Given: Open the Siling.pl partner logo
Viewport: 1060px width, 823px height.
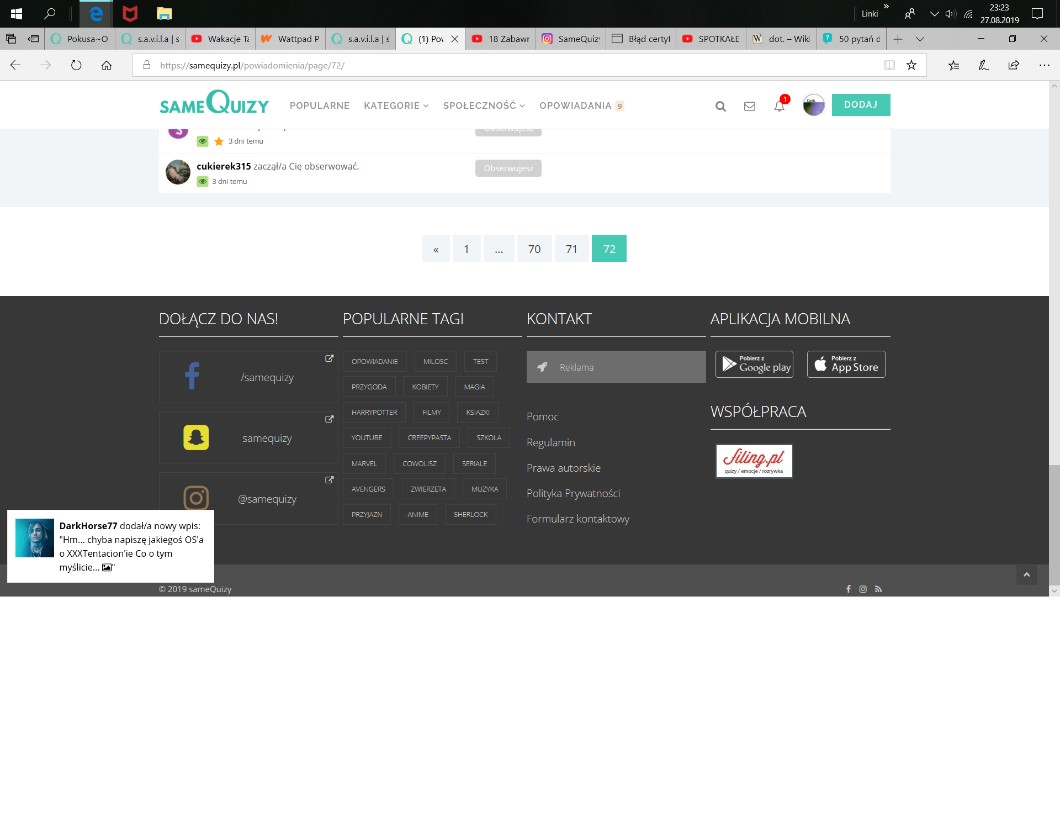Looking at the screenshot, I should pos(754,461).
